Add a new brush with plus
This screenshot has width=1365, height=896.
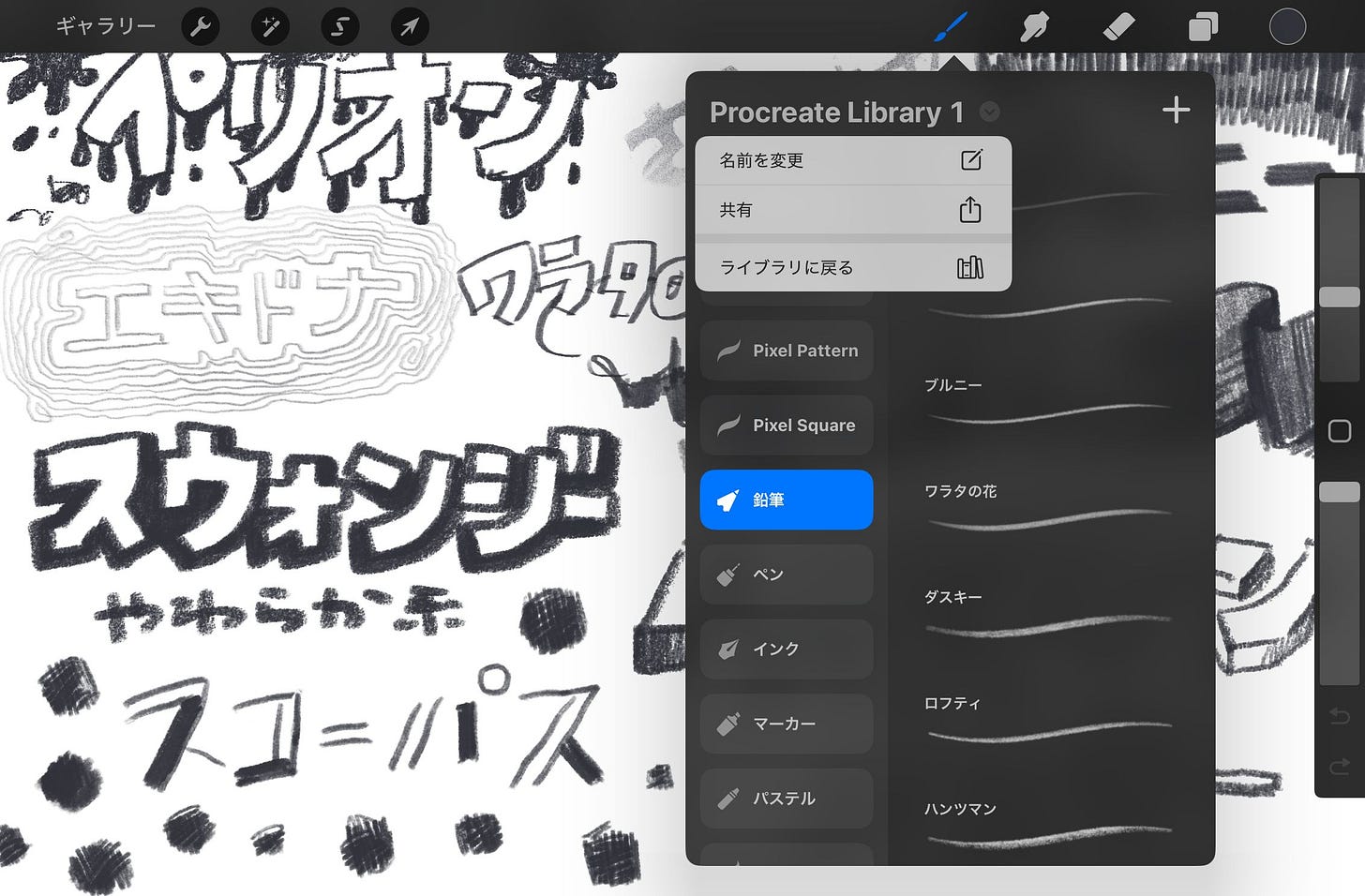point(1176,111)
